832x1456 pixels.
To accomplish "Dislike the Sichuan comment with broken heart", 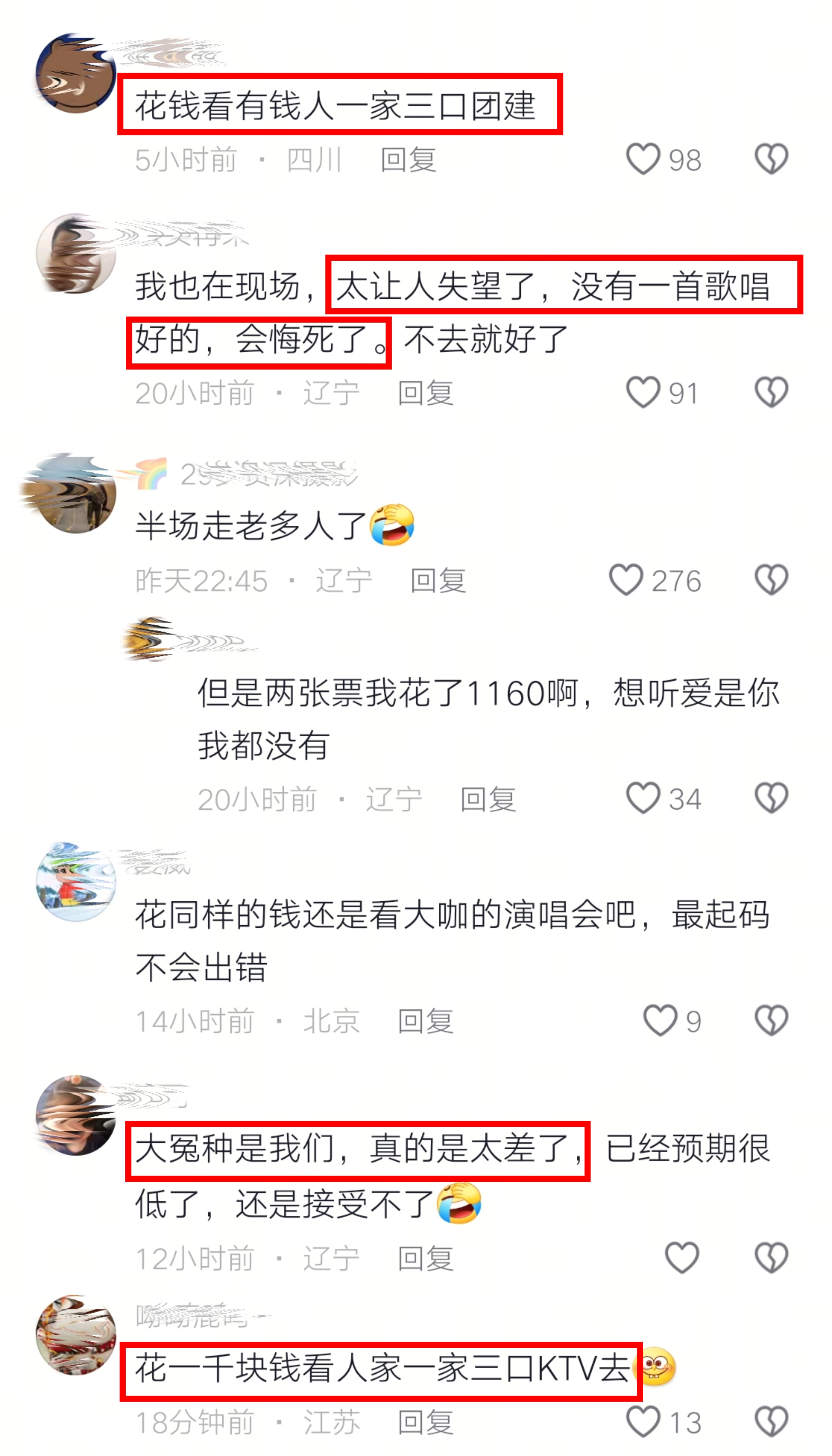I will click(x=771, y=159).
